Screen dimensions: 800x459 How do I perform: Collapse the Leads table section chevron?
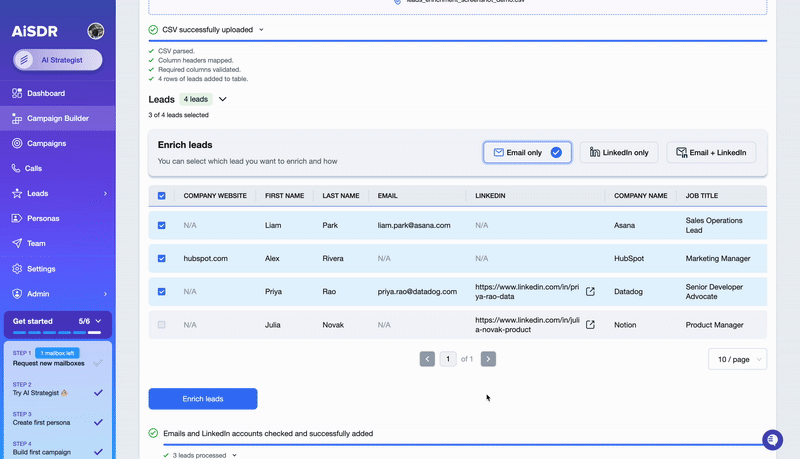[x=223, y=100]
